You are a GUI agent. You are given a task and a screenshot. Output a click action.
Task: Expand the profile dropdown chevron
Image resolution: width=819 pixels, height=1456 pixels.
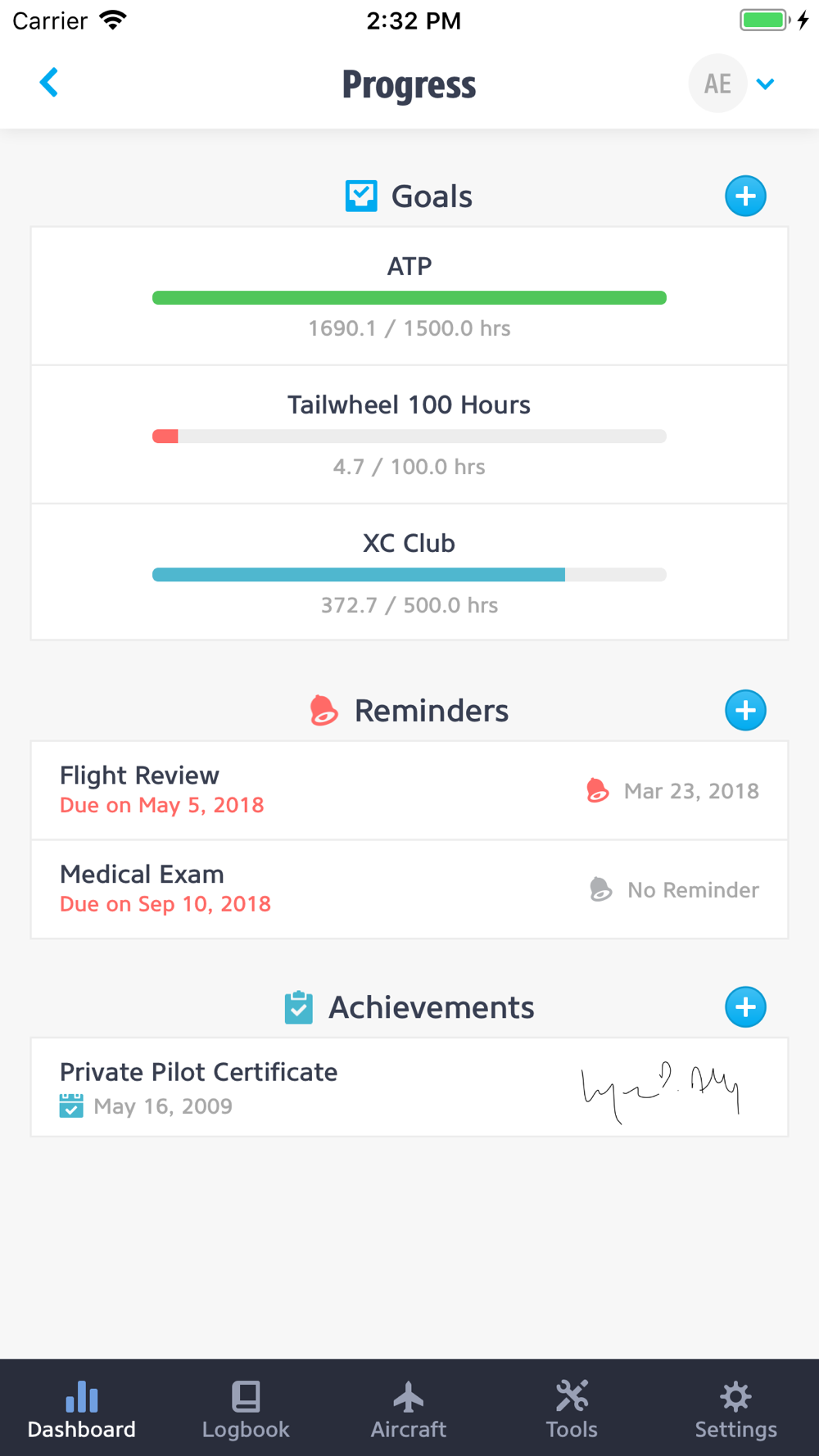coord(766,84)
